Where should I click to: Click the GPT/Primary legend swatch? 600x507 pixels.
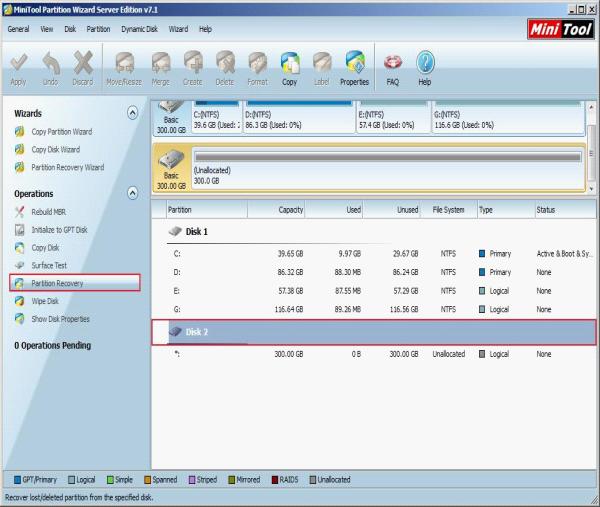(17, 479)
